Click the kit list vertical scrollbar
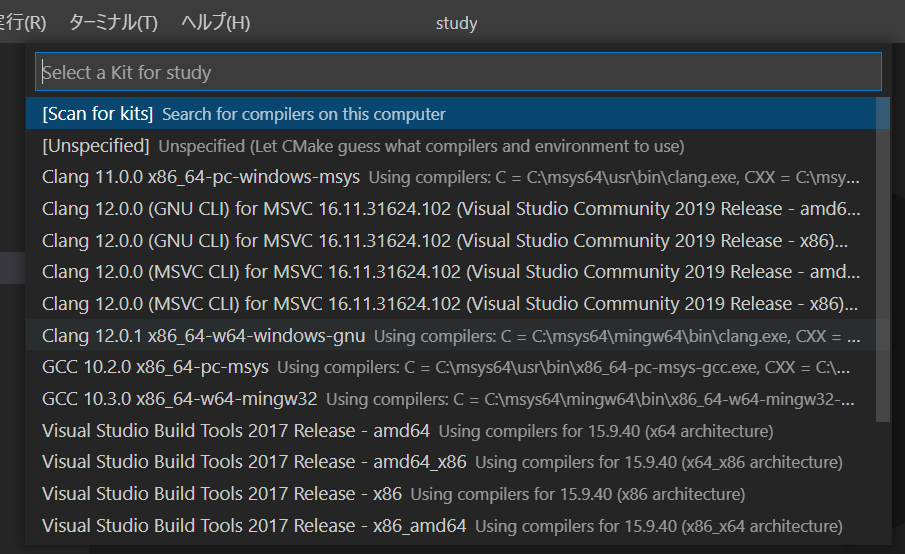 click(883, 260)
